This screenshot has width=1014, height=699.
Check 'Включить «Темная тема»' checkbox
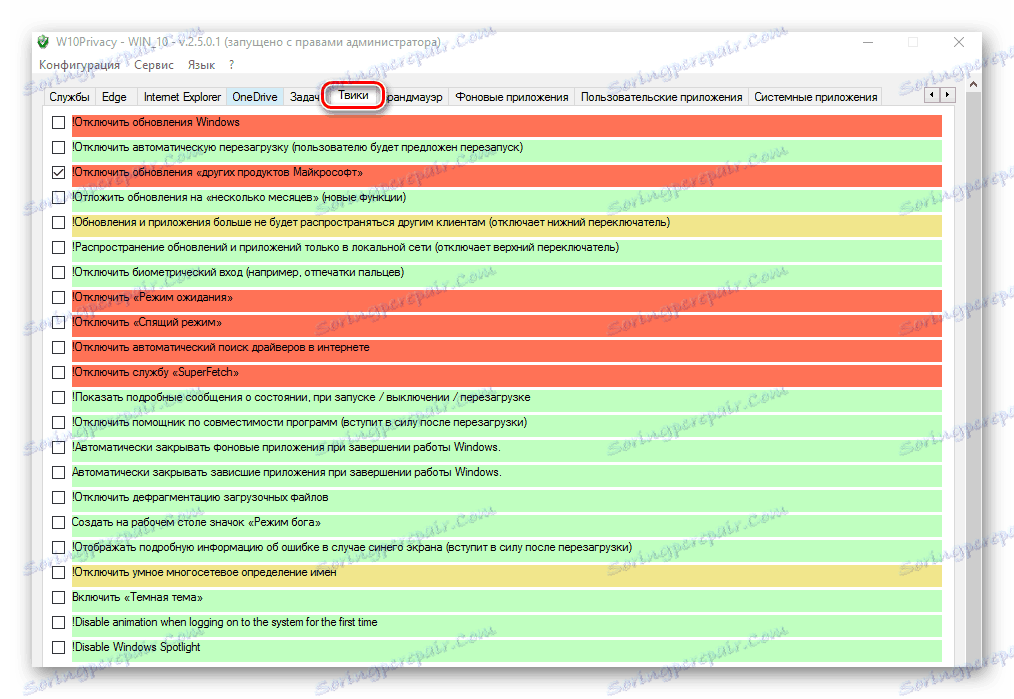58,597
